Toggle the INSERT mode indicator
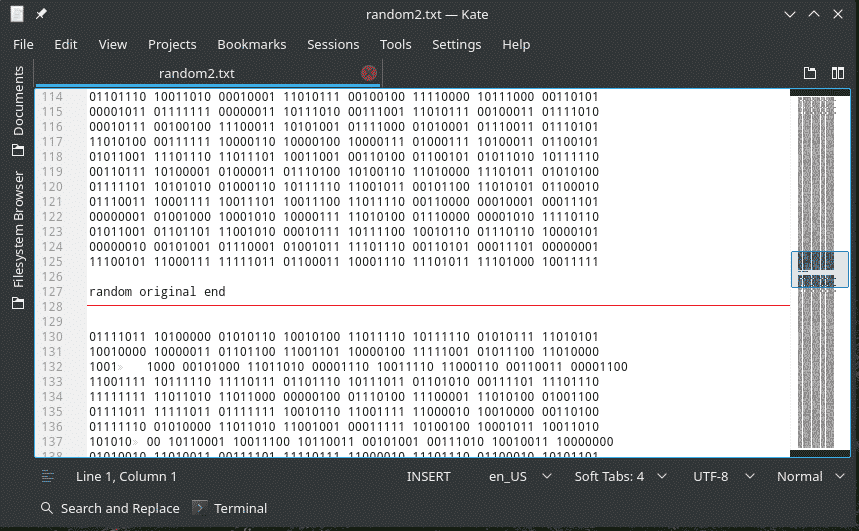Image resolution: width=859 pixels, height=531 pixels. (x=428, y=477)
